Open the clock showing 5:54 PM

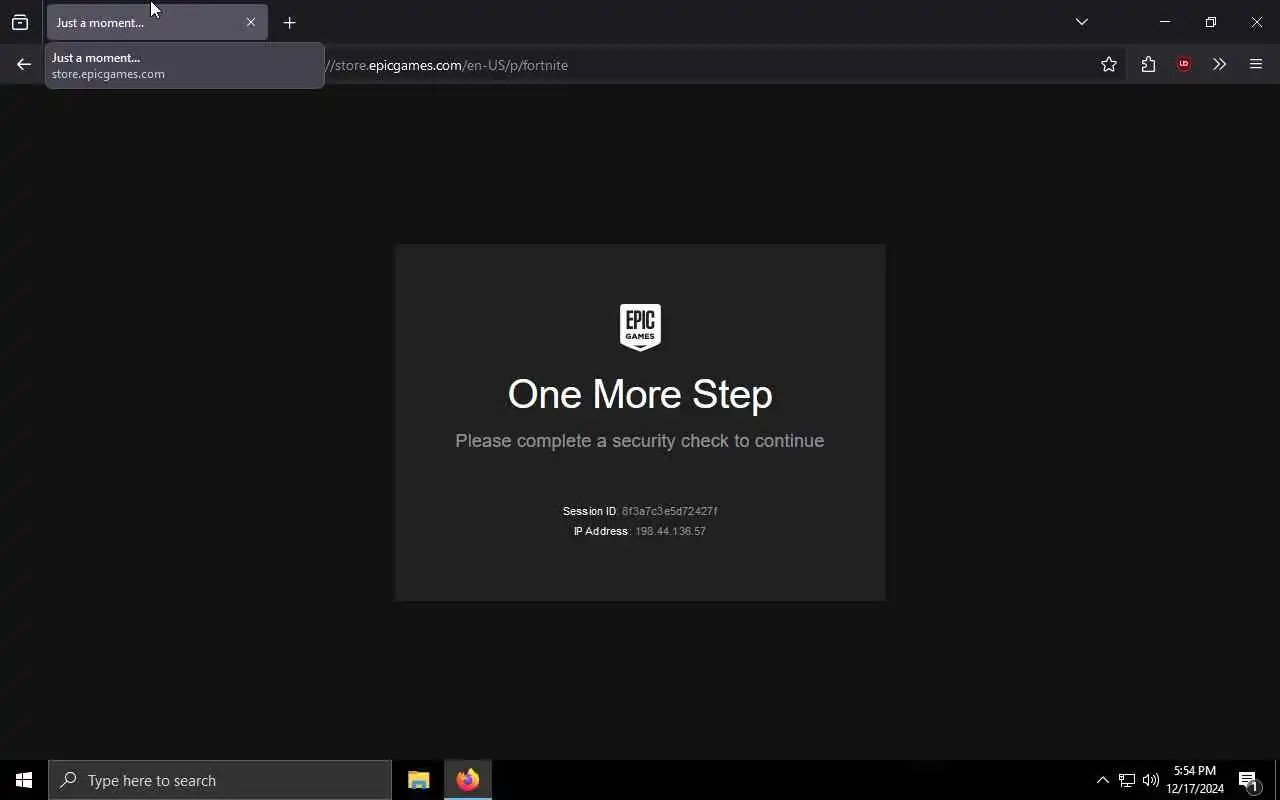pos(1195,780)
